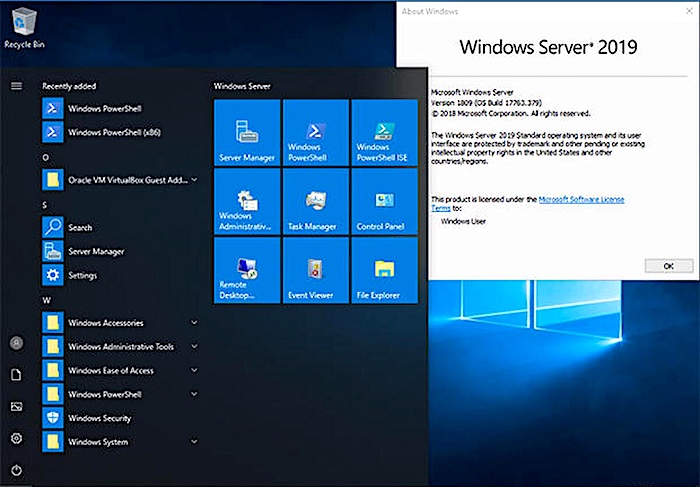Click the Windows Administrative Tools tile
Viewport: 700px width, 487px height.
pos(247,201)
